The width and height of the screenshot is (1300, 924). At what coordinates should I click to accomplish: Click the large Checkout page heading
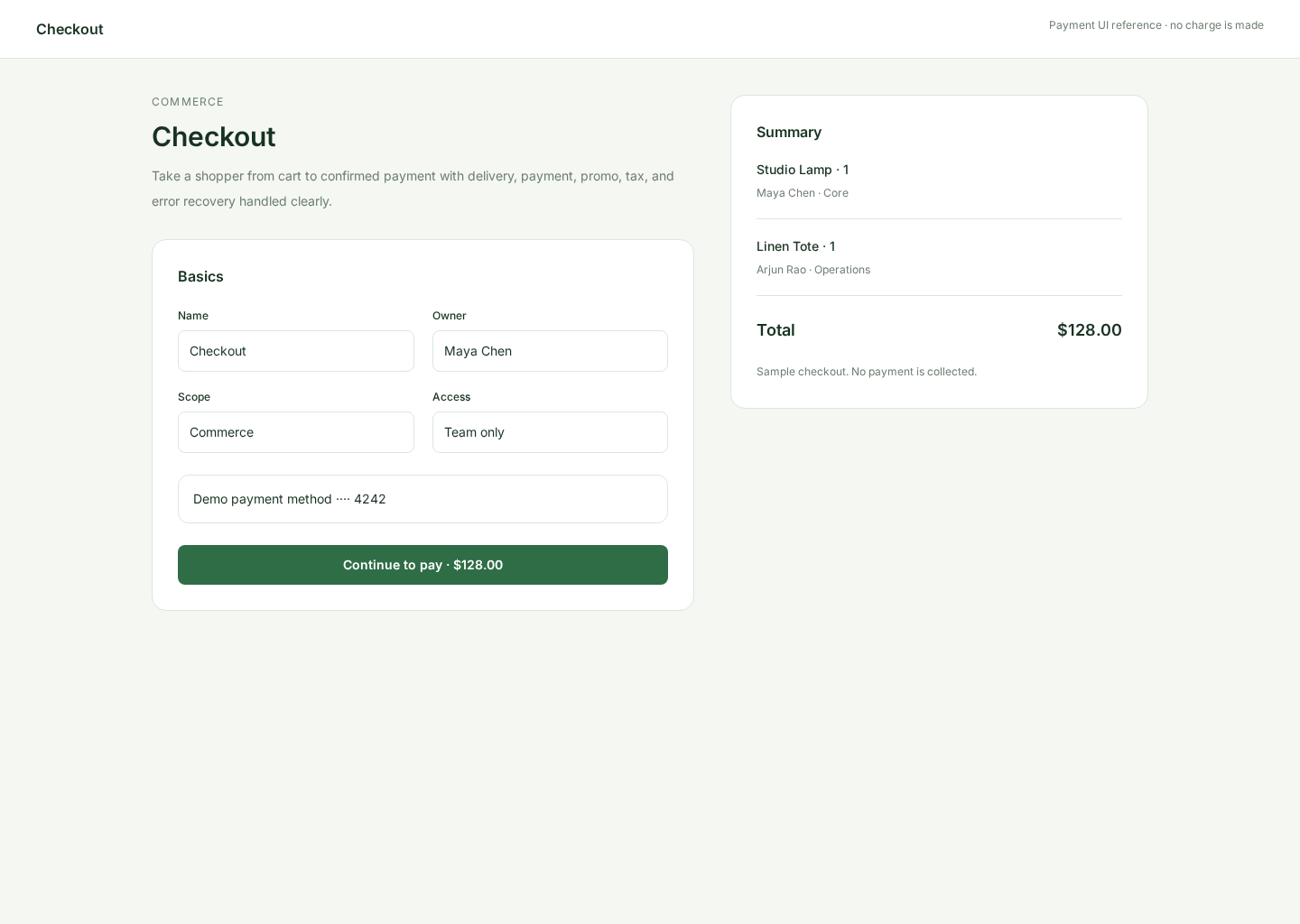214,136
